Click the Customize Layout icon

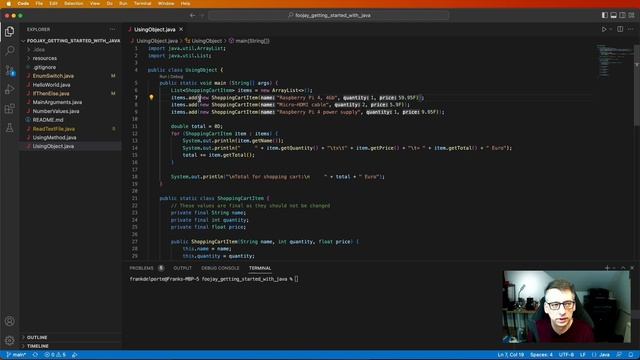pyautogui.click(x=631, y=15)
